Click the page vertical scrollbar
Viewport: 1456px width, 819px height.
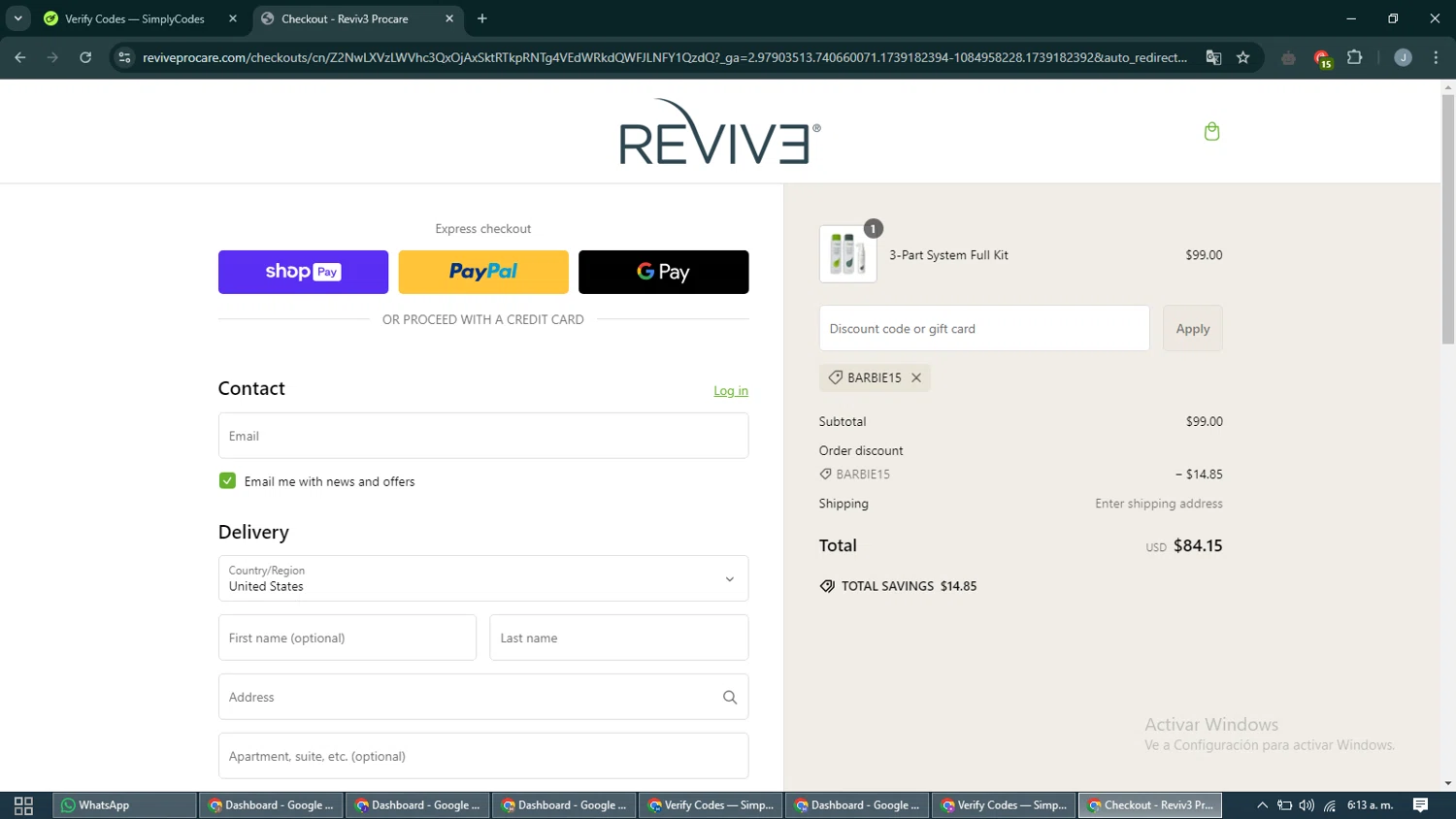(x=1447, y=218)
